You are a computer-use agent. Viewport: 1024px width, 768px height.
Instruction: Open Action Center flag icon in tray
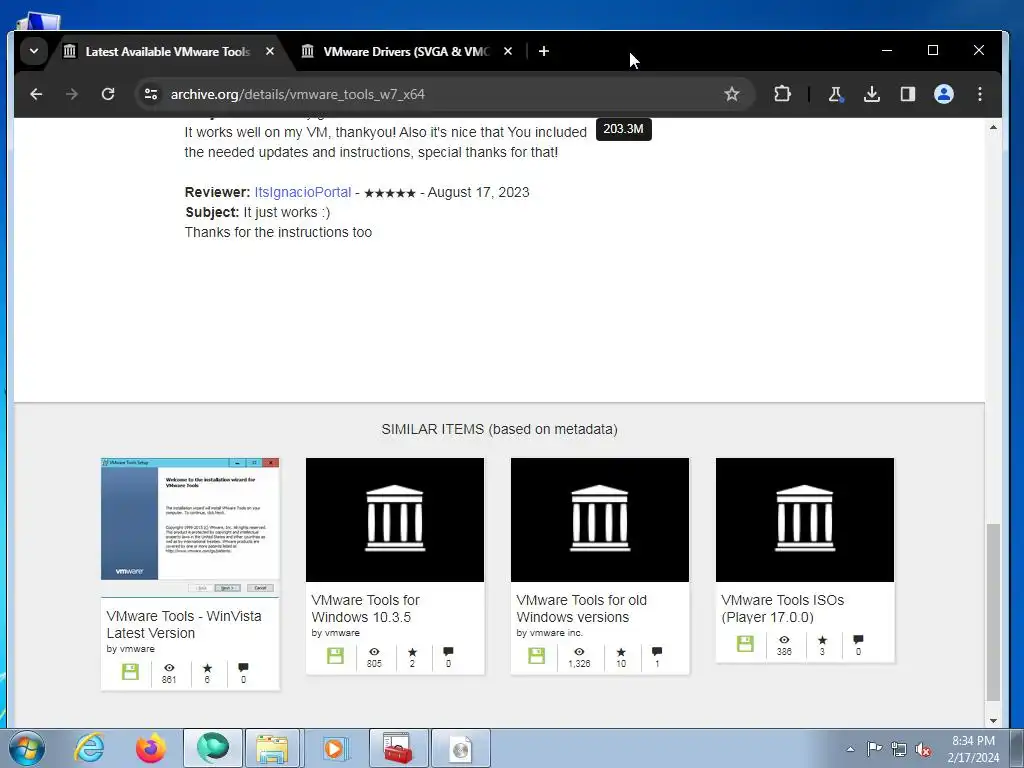coord(874,749)
